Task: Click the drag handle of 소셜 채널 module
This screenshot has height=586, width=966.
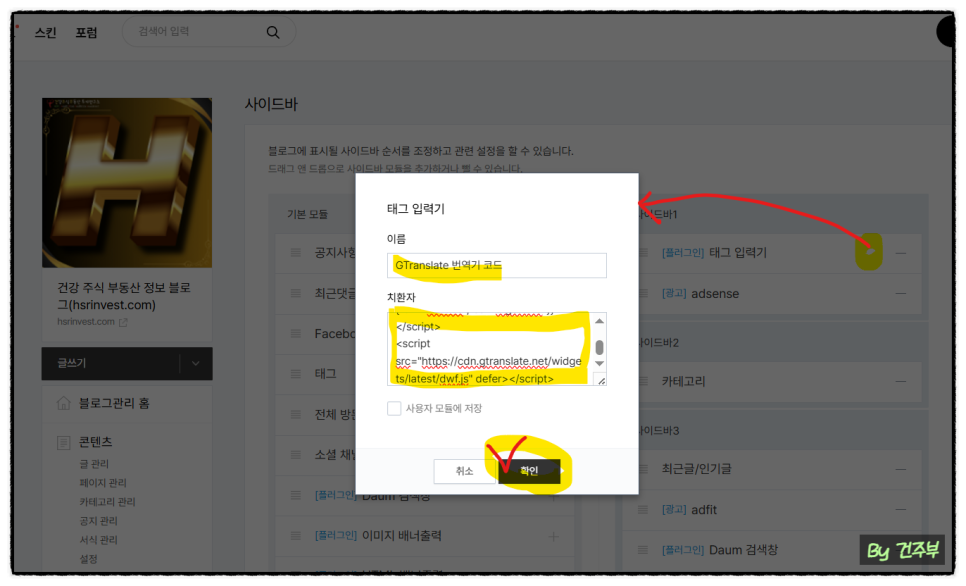Action: [296, 455]
